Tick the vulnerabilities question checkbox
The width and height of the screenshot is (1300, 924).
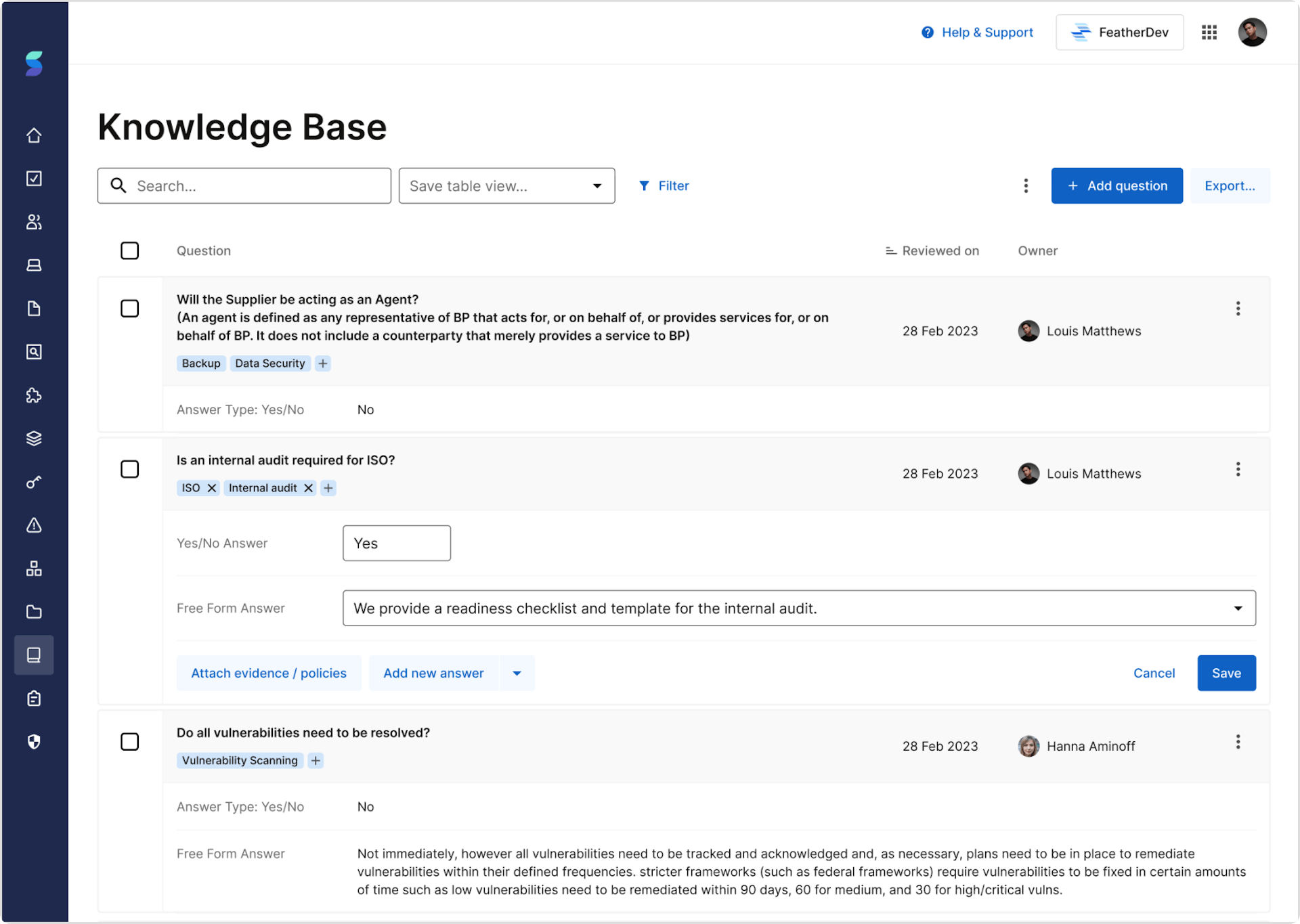[x=130, y=742]
